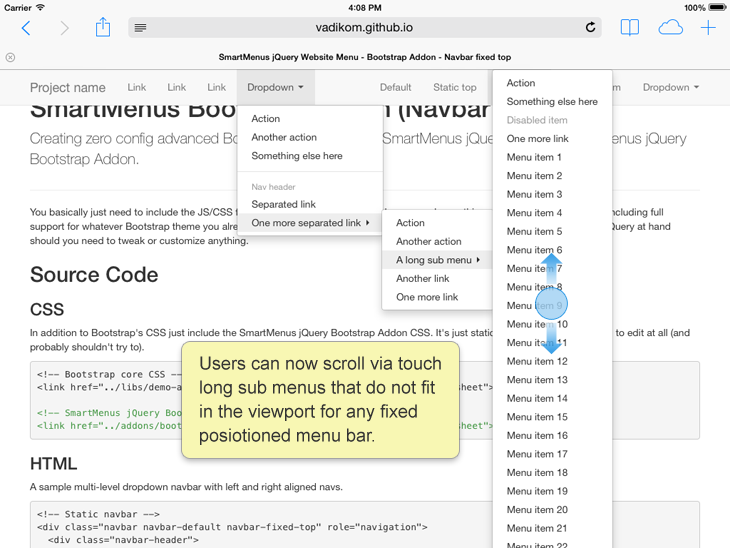
Task: Choose Something else here in first dropdown
Action: click(310, 156)
